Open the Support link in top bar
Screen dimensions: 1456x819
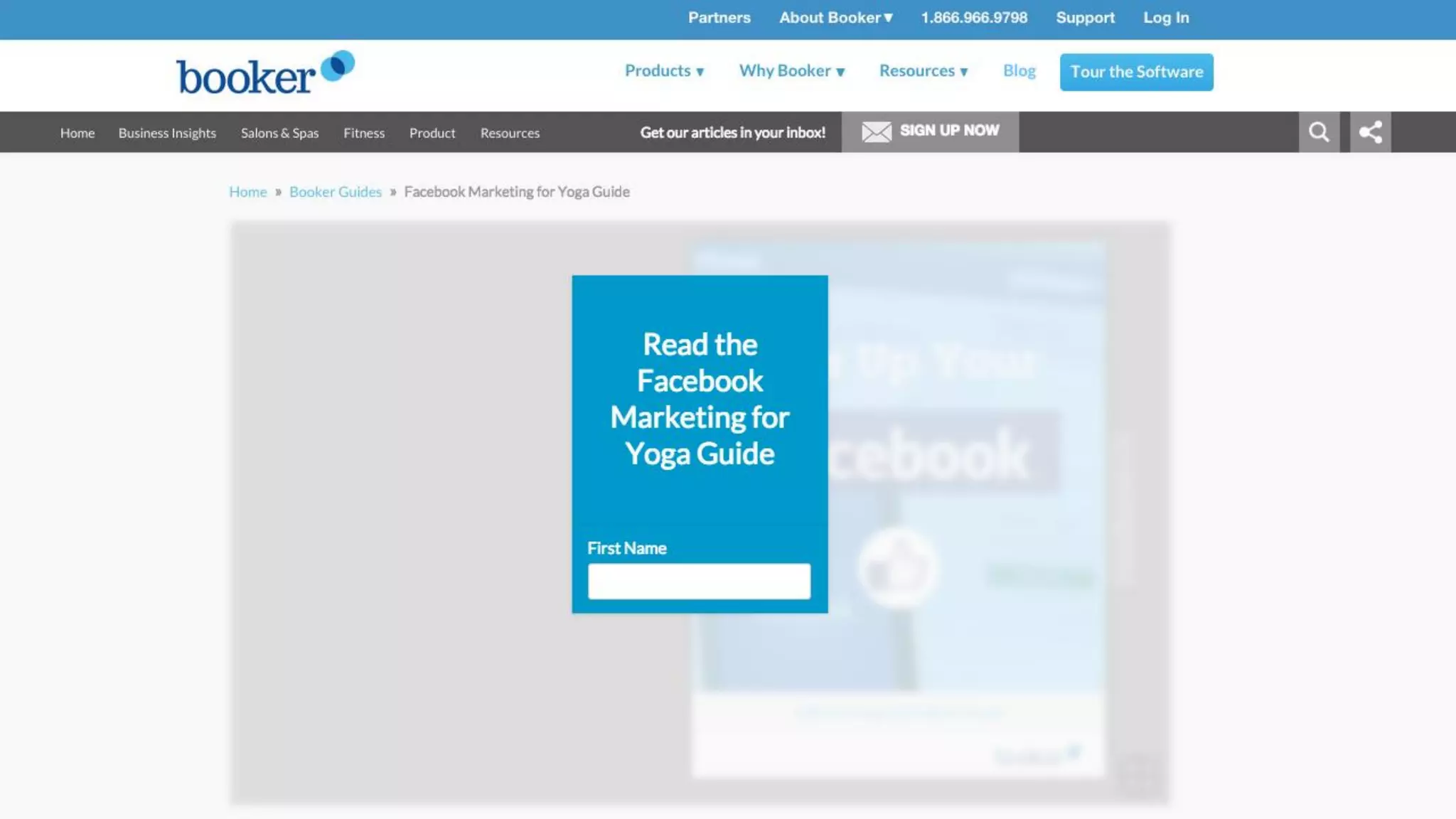pyautogui.click(x=1085, y=18)
